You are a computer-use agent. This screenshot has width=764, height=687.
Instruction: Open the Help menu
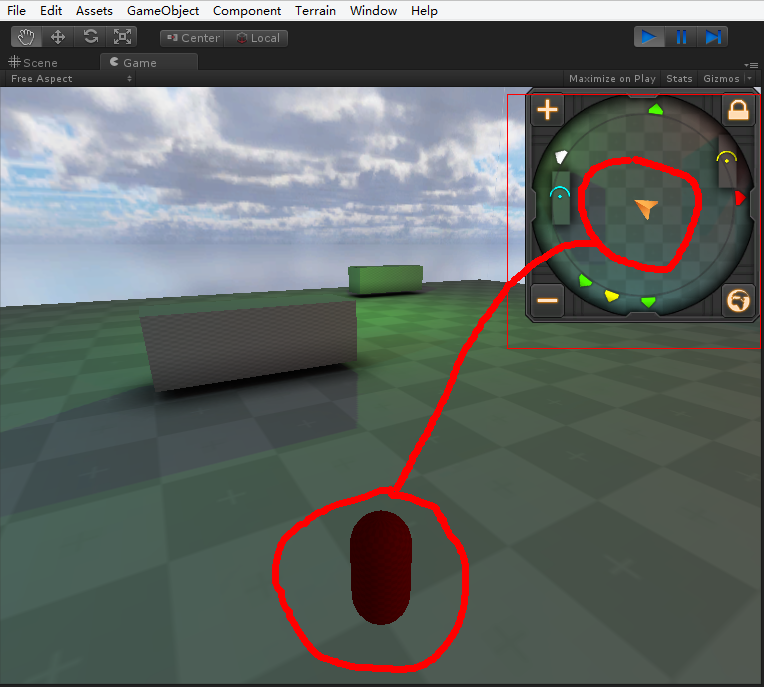tap(424, 10)
